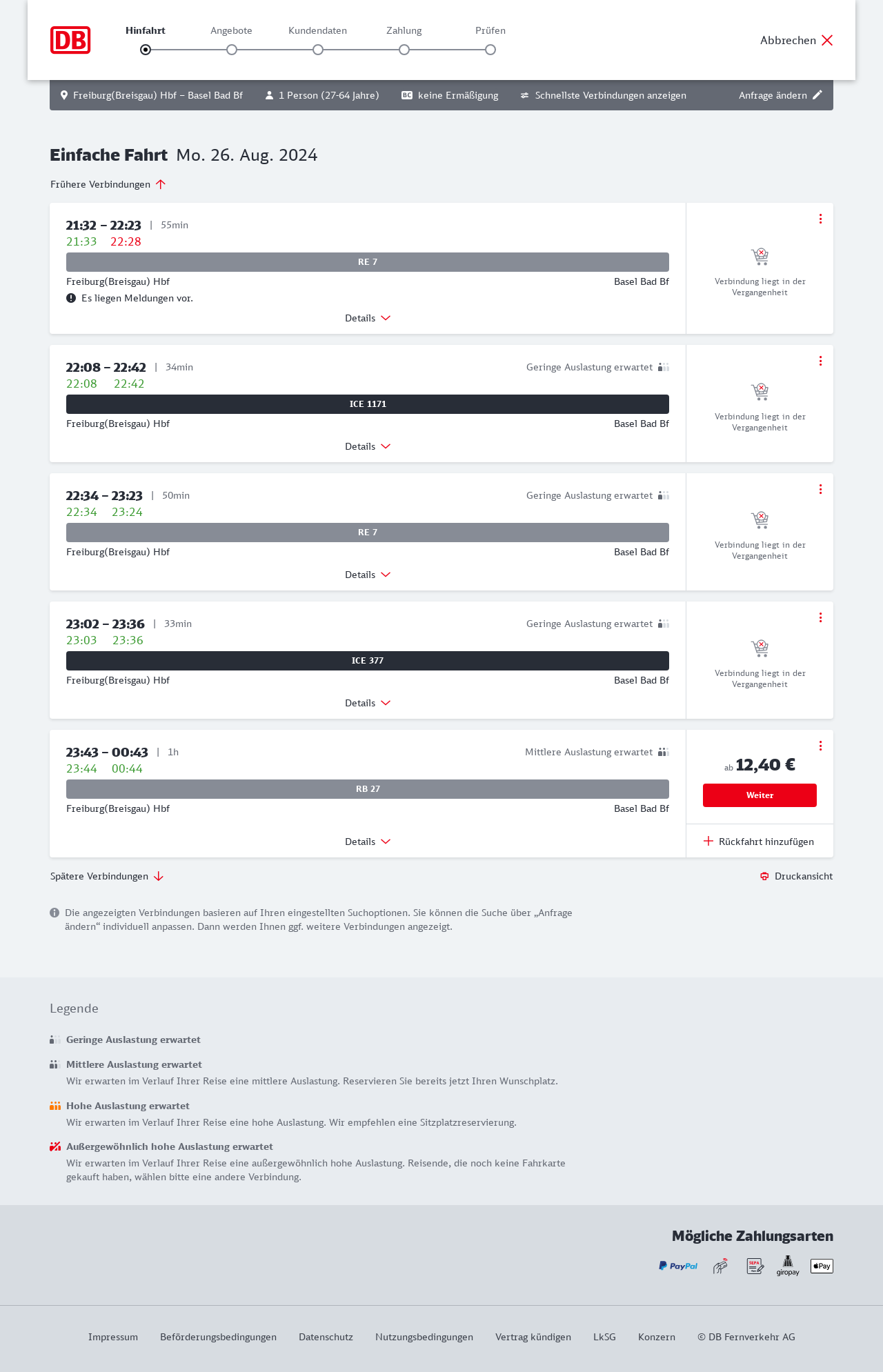Load Spätere Verbindungen
The width and height of the screenshot is (883, 1372).
(x=106, y=876)
